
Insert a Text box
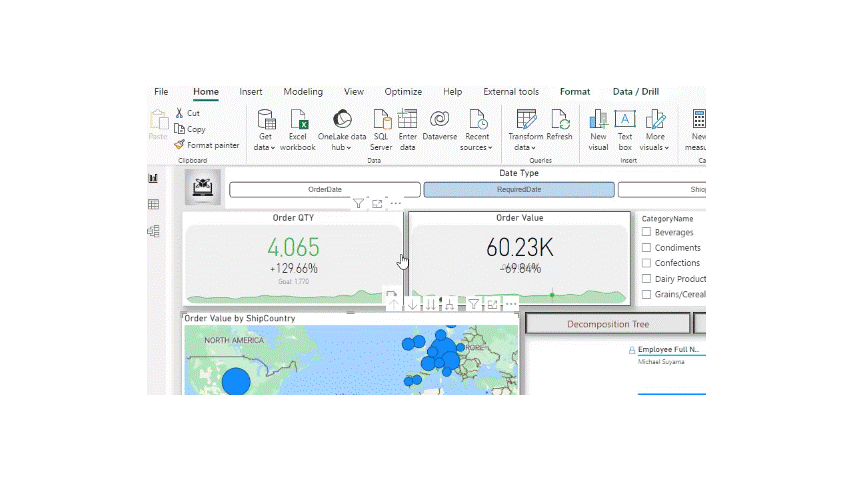(x=625, y=120)
